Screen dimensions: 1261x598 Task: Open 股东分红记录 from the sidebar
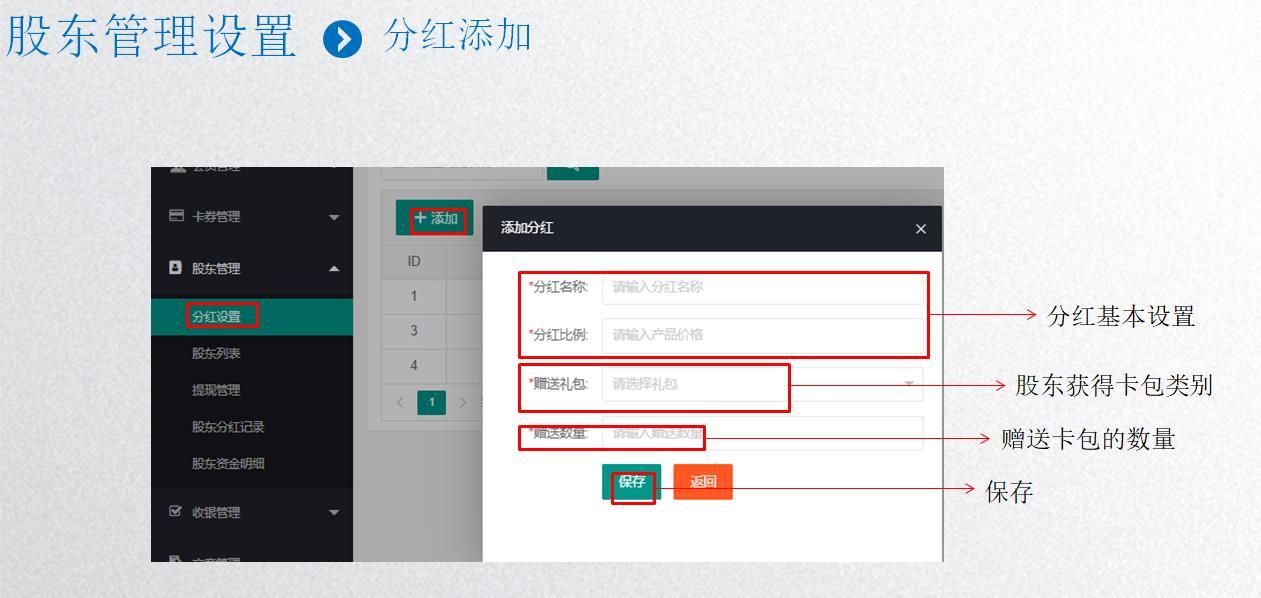(x=228, y=427)
